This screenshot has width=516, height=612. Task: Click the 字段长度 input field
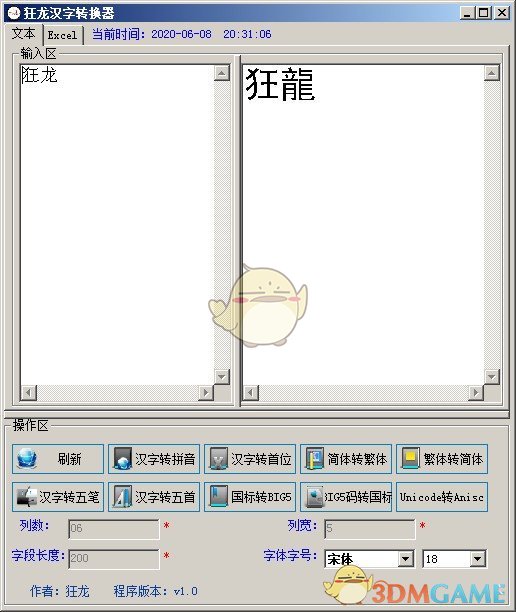click(114, 559)
